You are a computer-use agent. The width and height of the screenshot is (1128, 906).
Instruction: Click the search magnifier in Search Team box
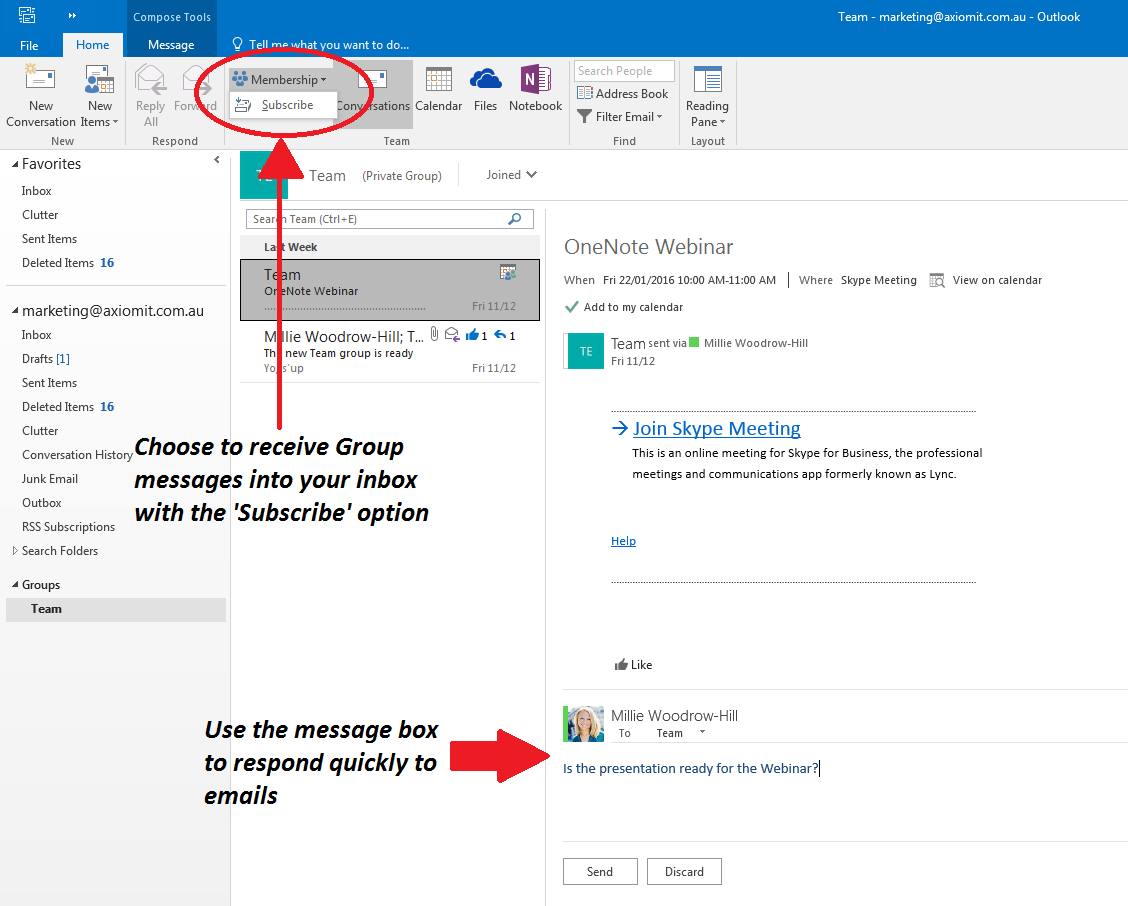515,219
